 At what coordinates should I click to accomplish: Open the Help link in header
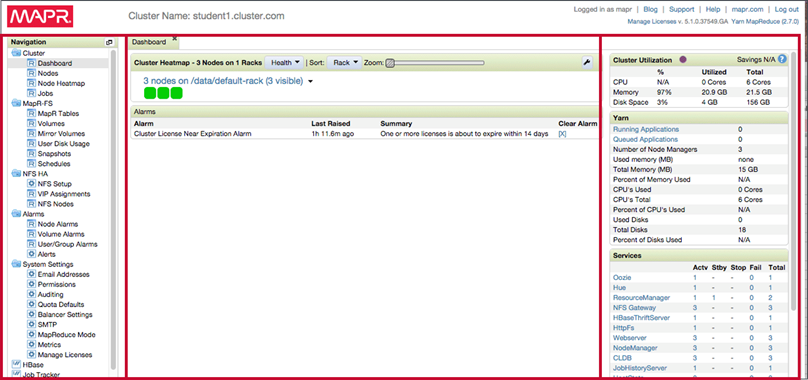pos(713,9)
